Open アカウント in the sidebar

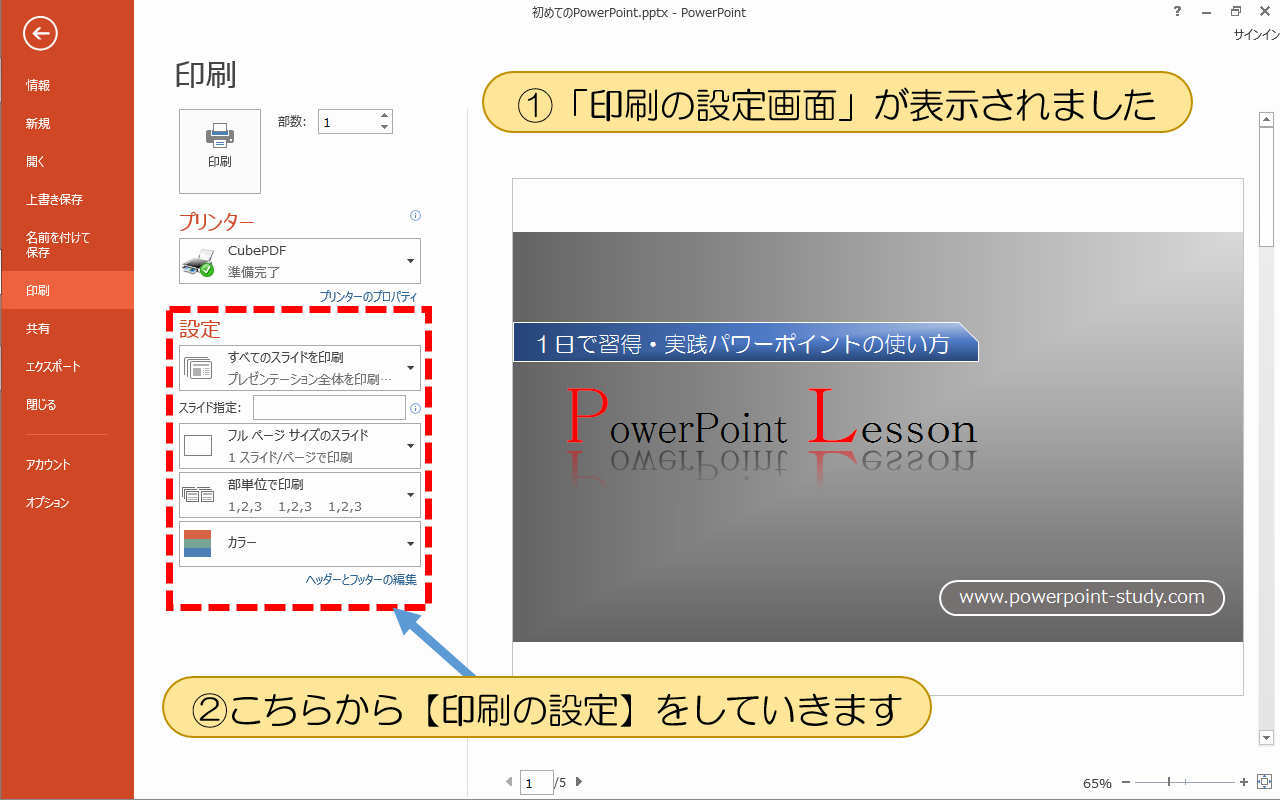click(x=67, y=465)
